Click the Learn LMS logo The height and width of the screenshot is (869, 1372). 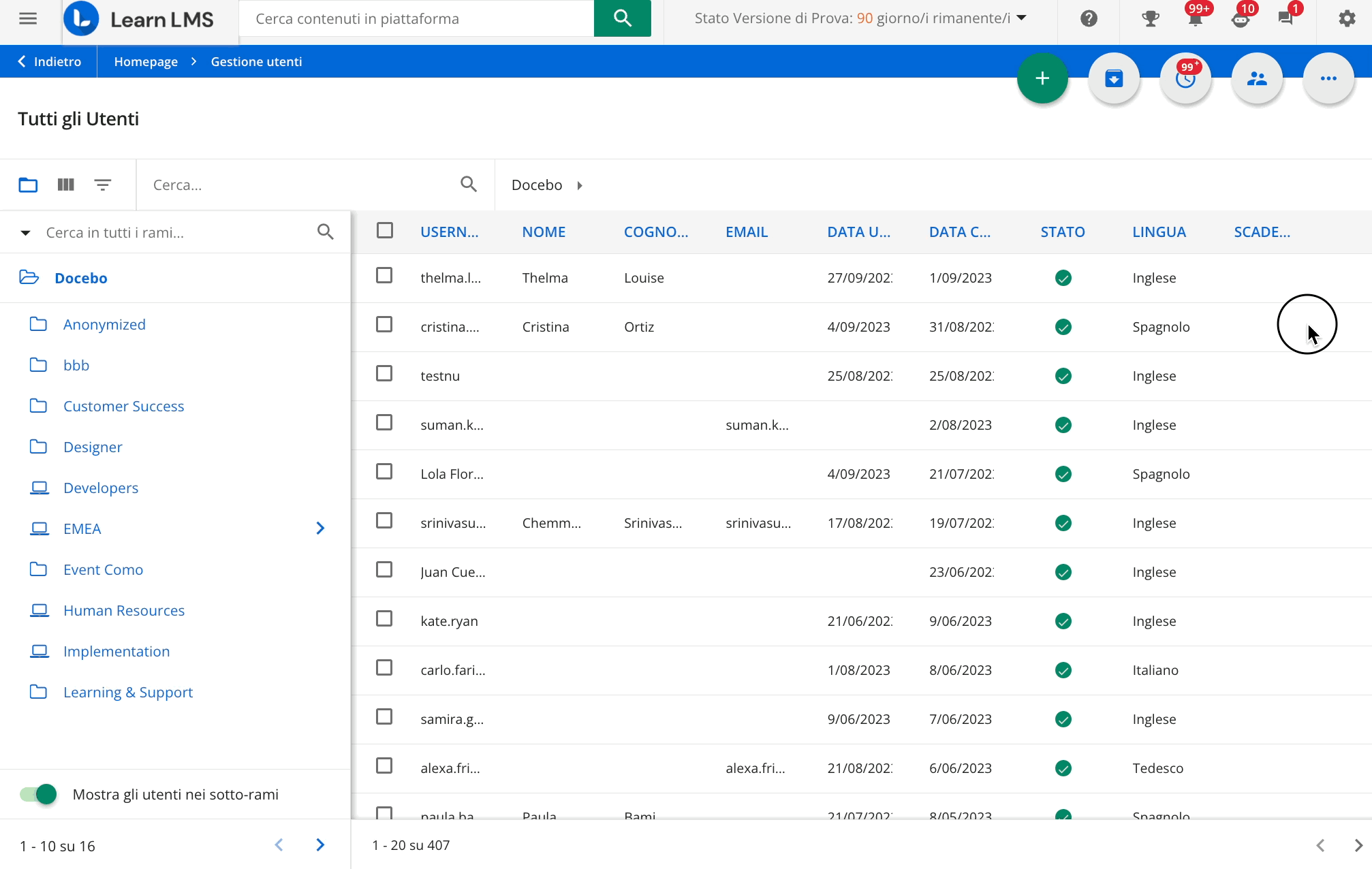pyautogui.click(x=139, y=19)
